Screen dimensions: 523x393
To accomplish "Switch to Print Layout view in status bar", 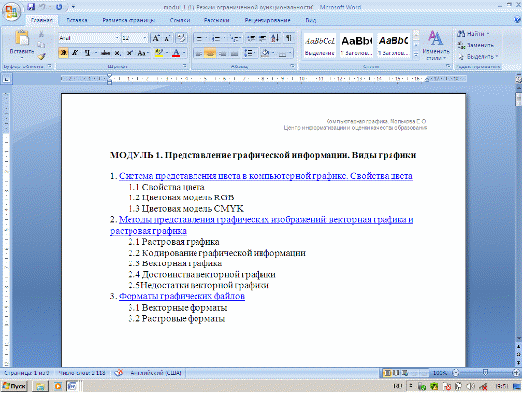I will click(x=388, y=373).
